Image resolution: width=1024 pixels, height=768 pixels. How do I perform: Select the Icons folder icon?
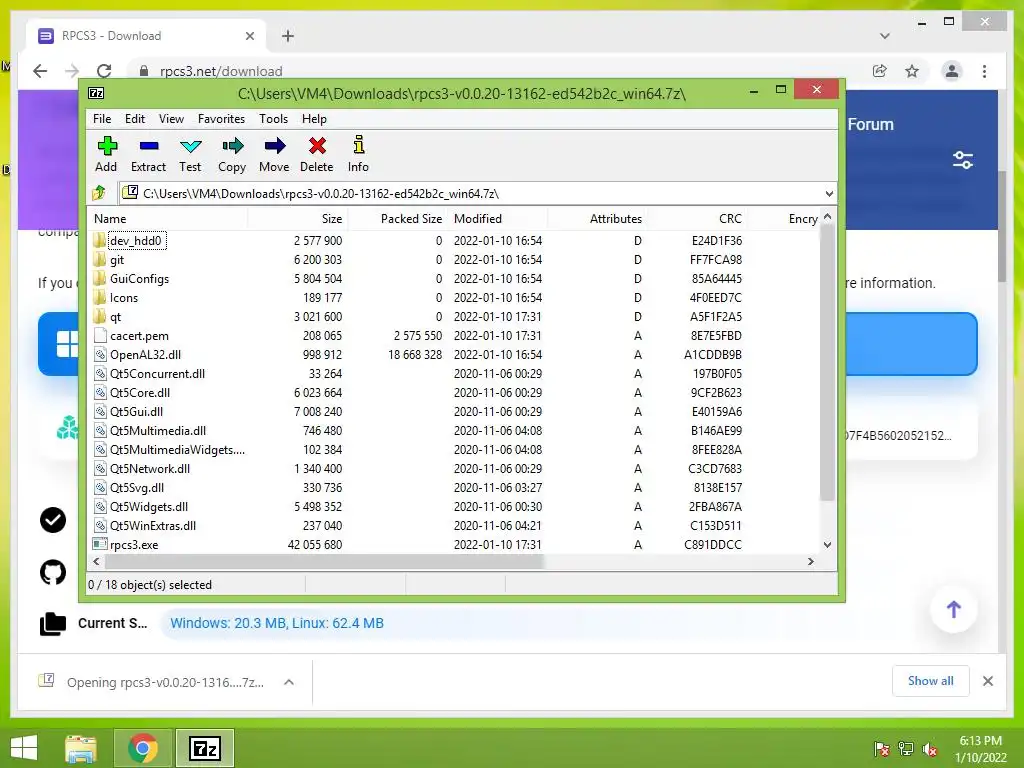[99, 297]
